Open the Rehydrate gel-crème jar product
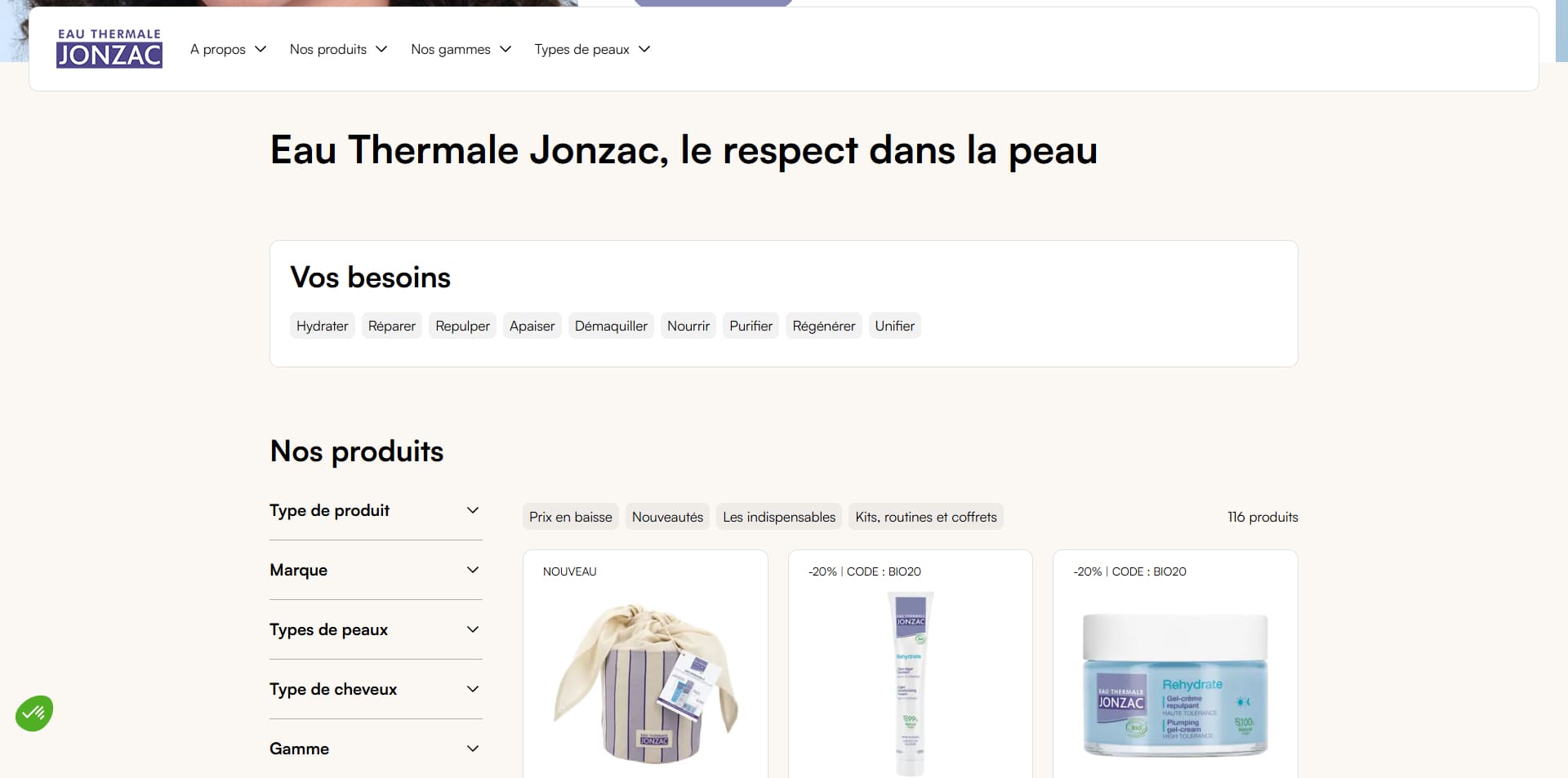Screen dimensions: 1568x778 1175,684
